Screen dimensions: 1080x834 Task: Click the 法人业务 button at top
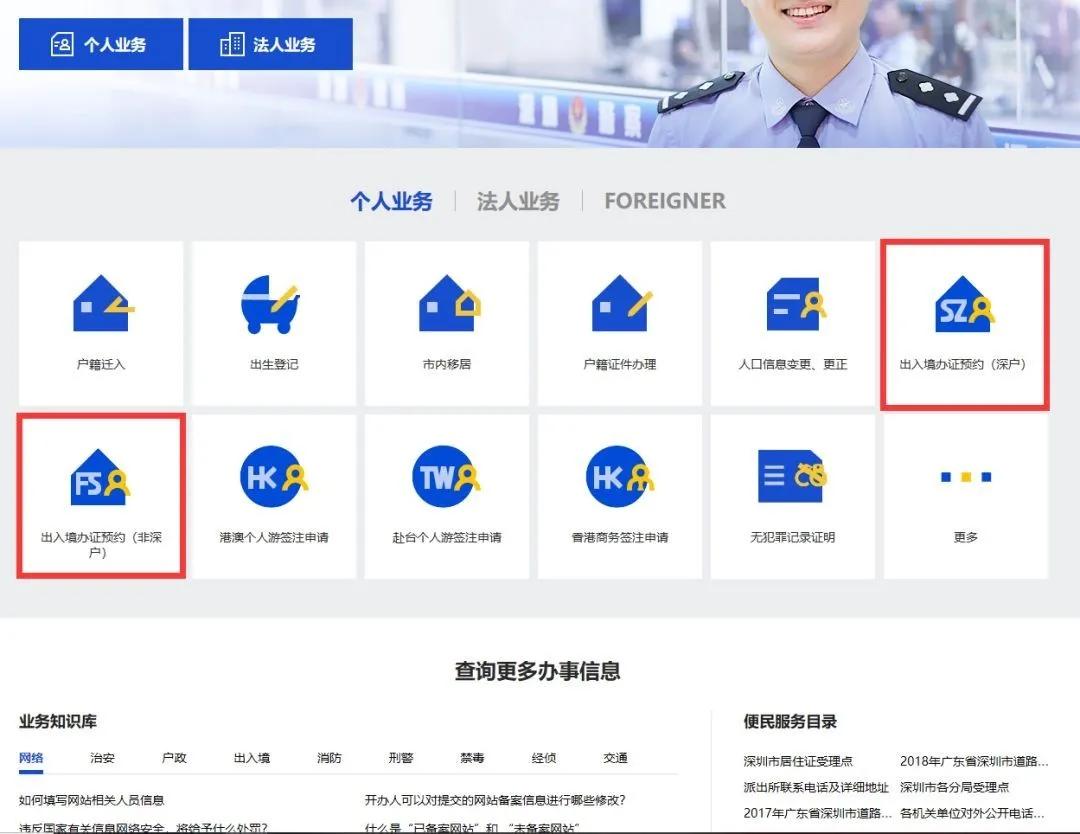271,43
